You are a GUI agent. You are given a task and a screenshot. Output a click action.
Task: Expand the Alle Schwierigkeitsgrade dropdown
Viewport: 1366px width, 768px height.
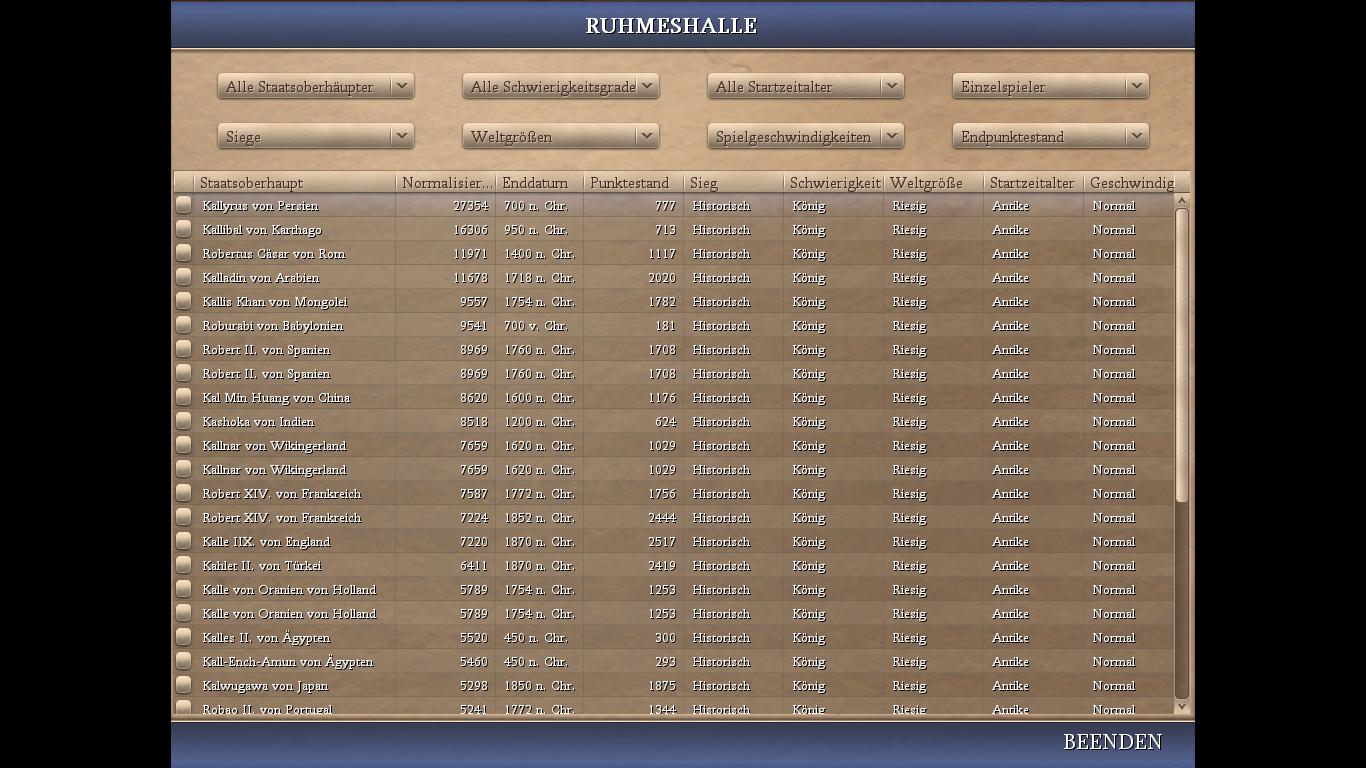pos(560,87)
